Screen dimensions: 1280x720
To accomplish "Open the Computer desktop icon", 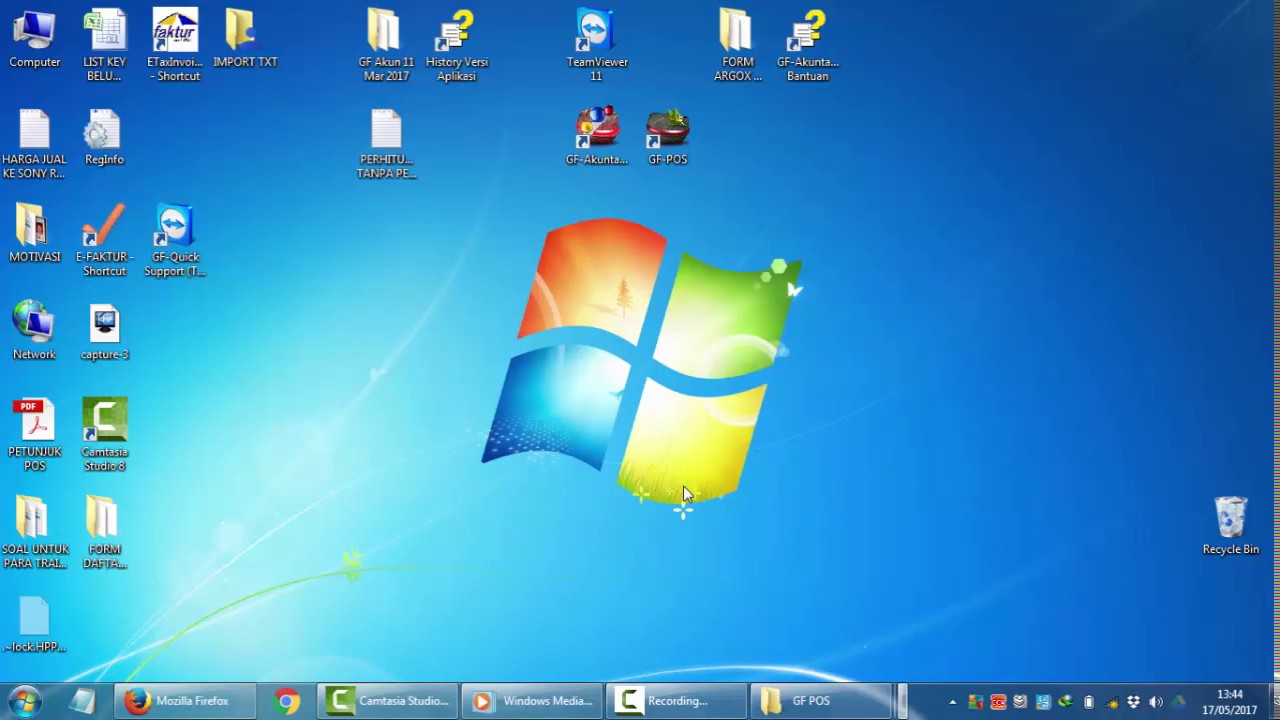I will point(35,40).
